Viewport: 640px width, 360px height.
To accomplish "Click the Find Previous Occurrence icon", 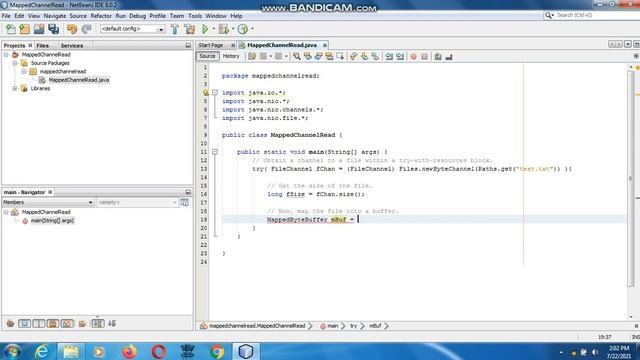I will (x=308, y=56).
